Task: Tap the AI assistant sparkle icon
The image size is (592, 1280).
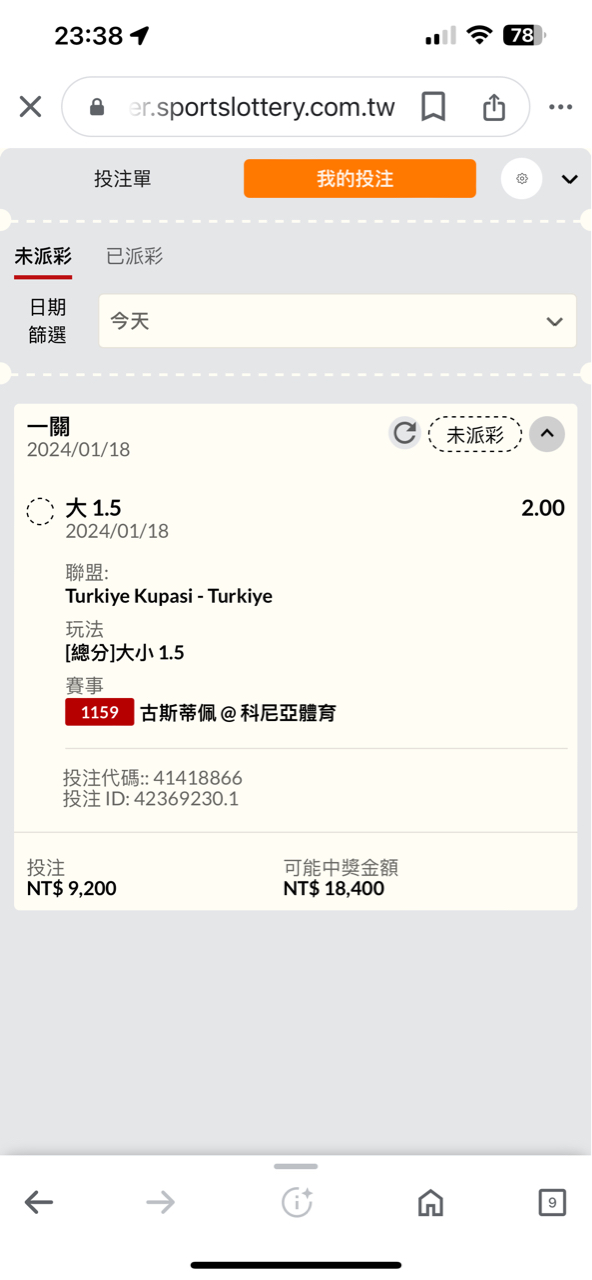Action: [297, 1202]
